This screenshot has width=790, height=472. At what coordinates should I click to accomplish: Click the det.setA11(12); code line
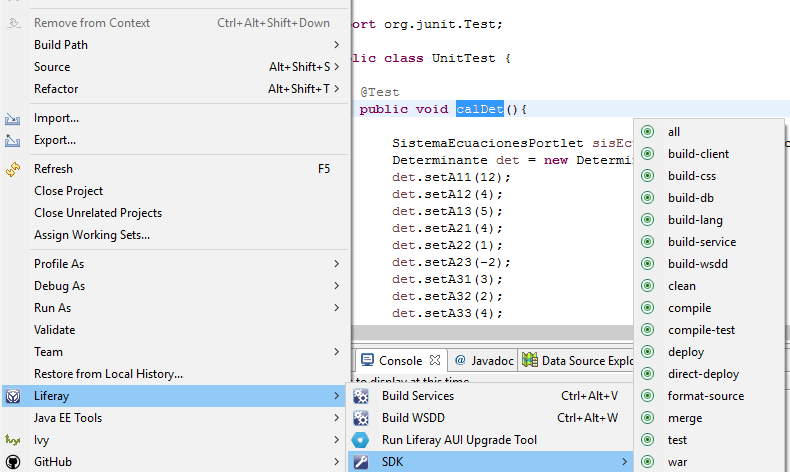(451, 177)
